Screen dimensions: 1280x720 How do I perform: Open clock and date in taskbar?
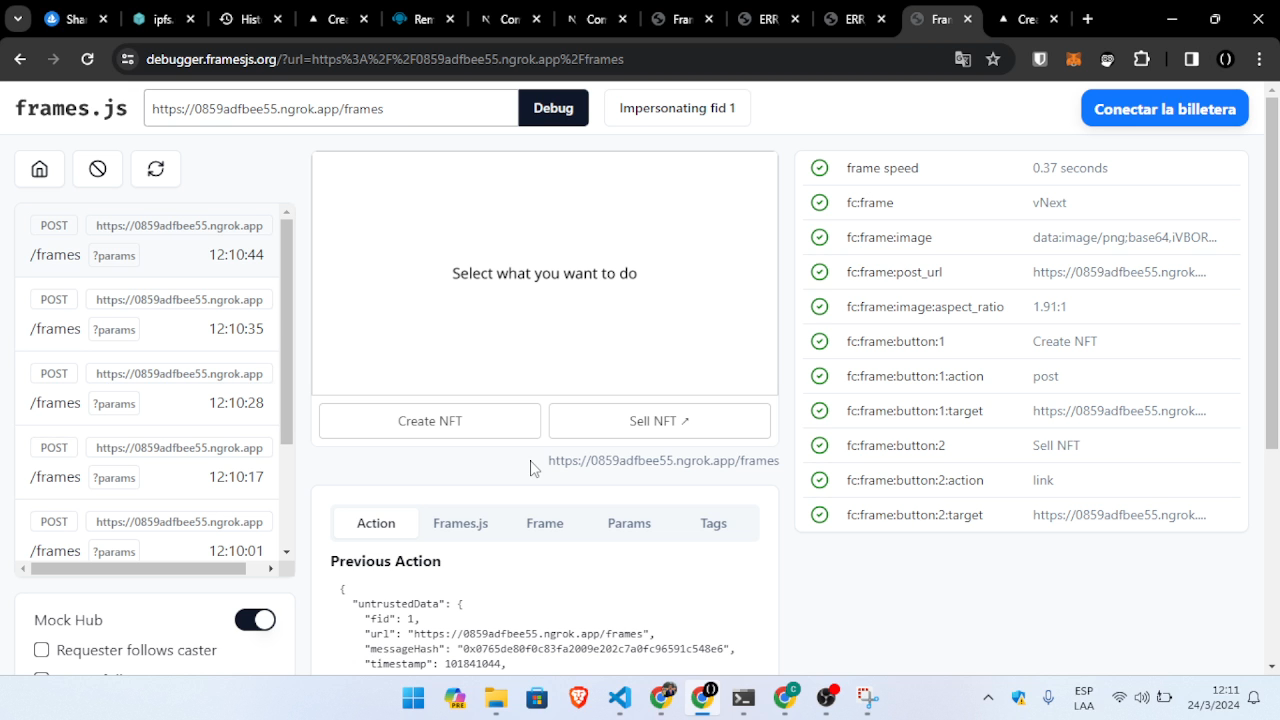click(x=1213, y=698)
